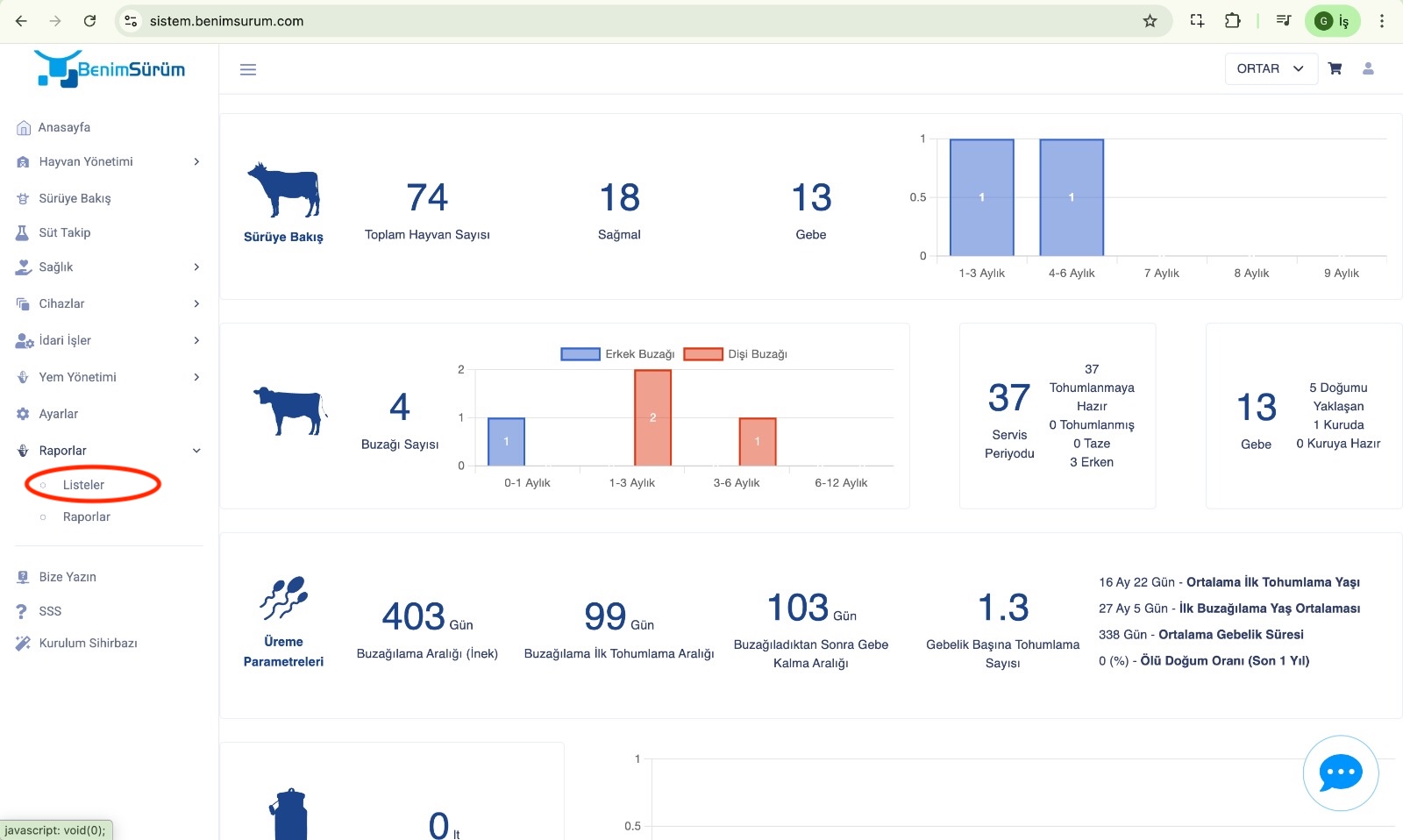Click '99 Gün' İlk Tohumlama value

619,616
